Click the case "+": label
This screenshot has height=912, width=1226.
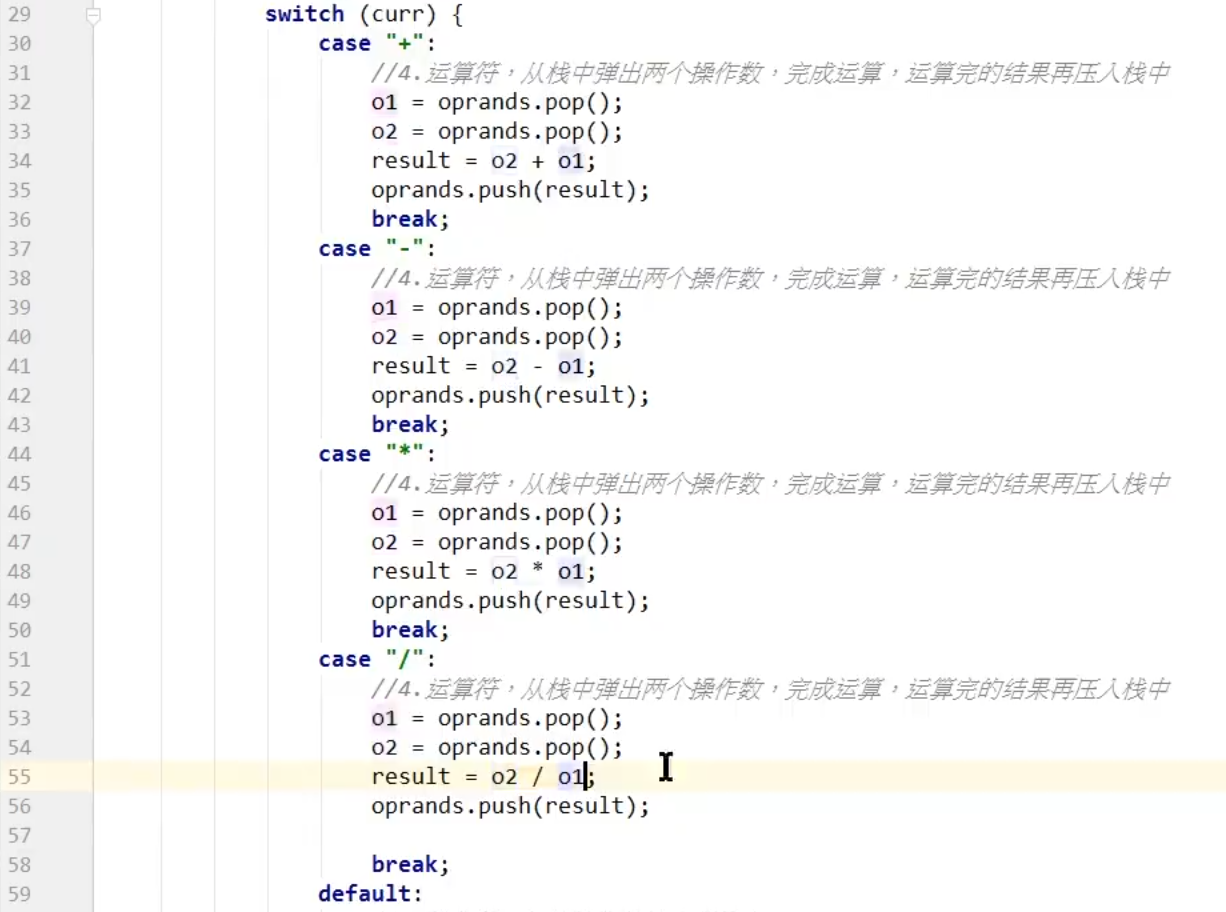pos(377,44)
